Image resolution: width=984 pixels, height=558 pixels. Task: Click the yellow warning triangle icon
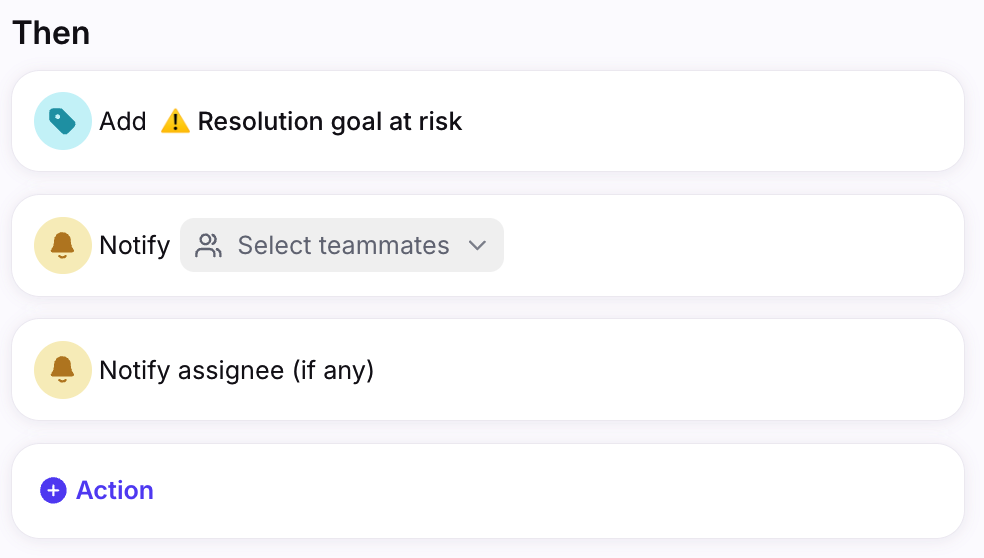[175, 121]
